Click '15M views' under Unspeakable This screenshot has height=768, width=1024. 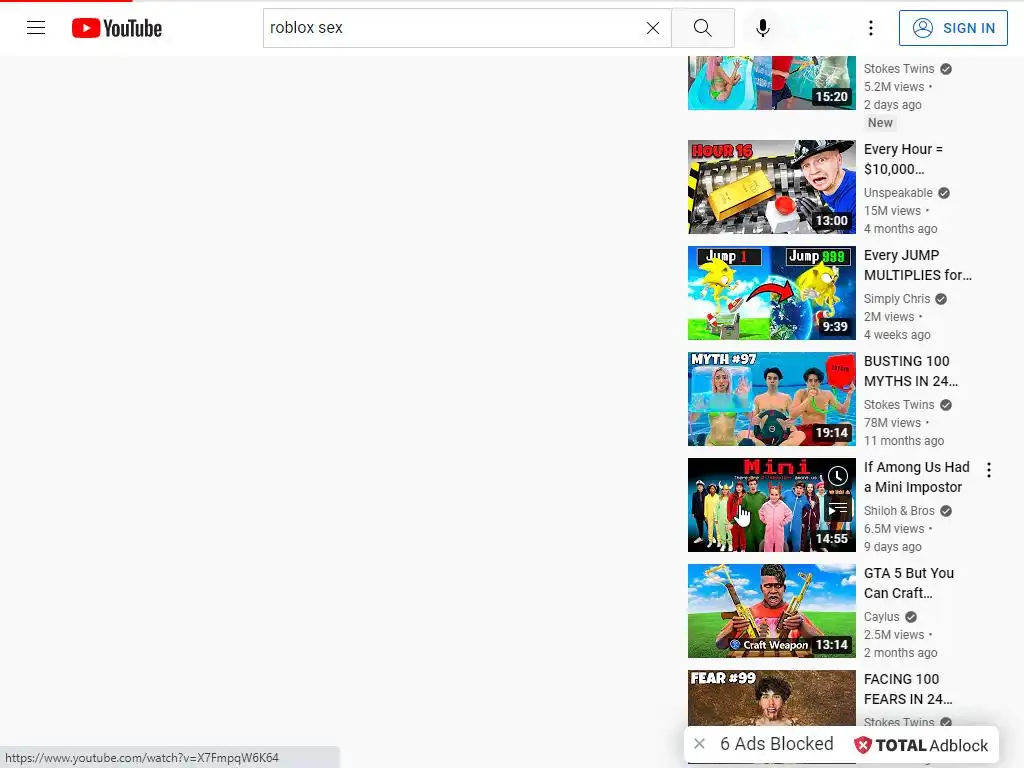point(892,211)
